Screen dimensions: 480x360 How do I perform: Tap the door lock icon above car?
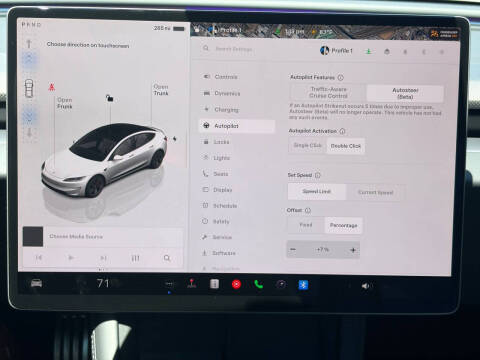click(x=109, y=98)
